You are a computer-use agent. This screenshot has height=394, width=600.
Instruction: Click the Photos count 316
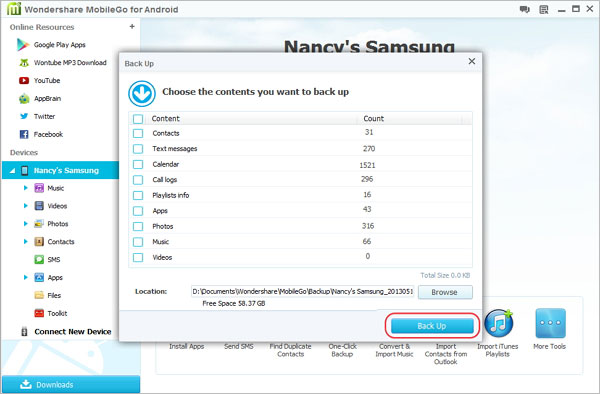coord(368,226)
